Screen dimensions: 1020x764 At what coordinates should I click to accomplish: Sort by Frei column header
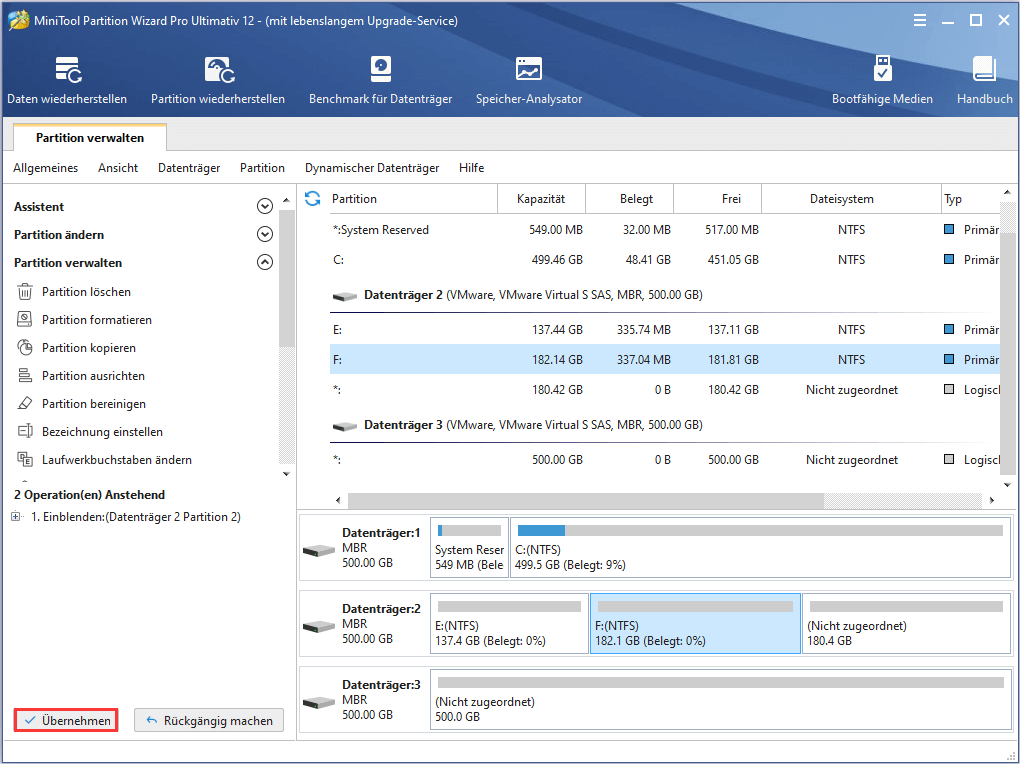(718, 198)
